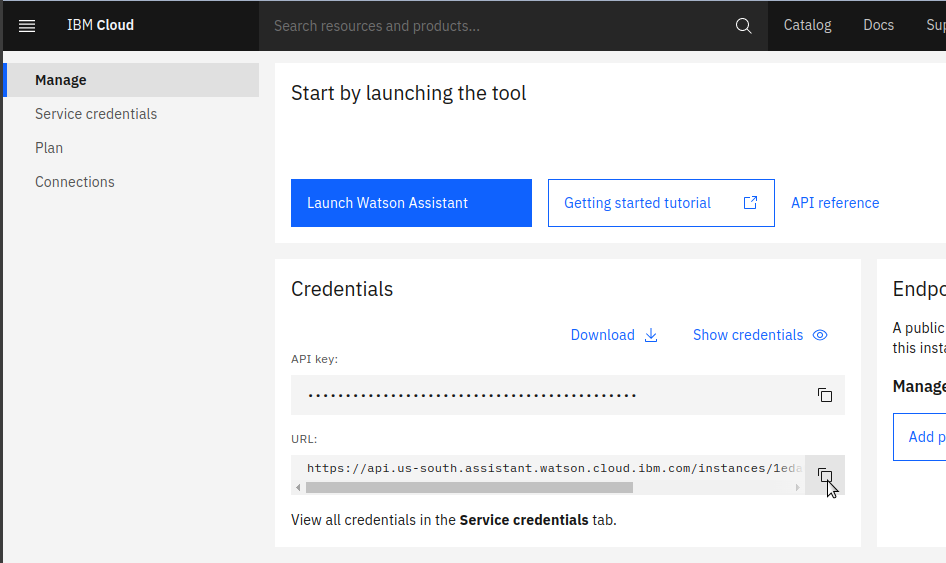Show credentials with the eye toggle
946x563 pixels.
(760, 335)
